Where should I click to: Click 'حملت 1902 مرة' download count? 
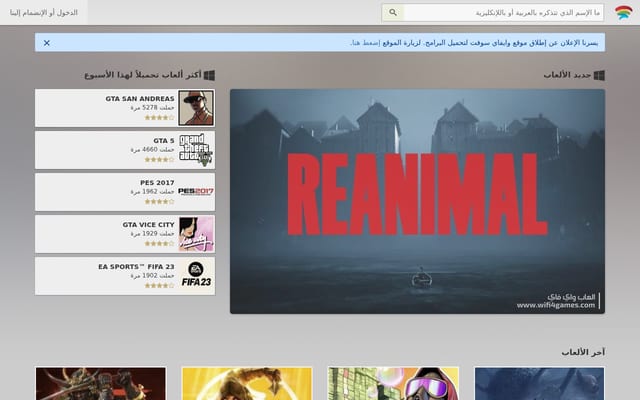(152, 276)
